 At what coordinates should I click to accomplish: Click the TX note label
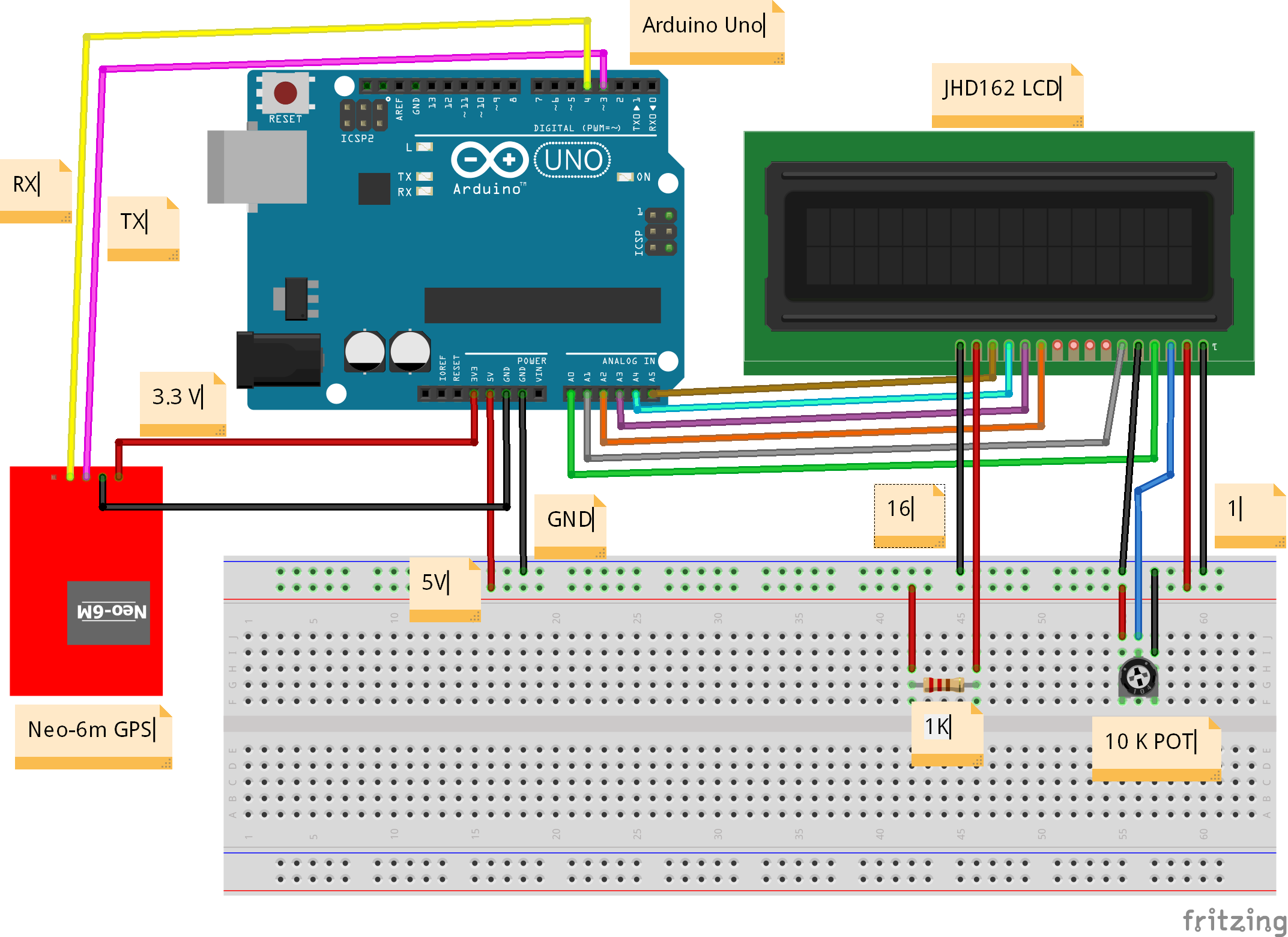(x=143, y=228)
